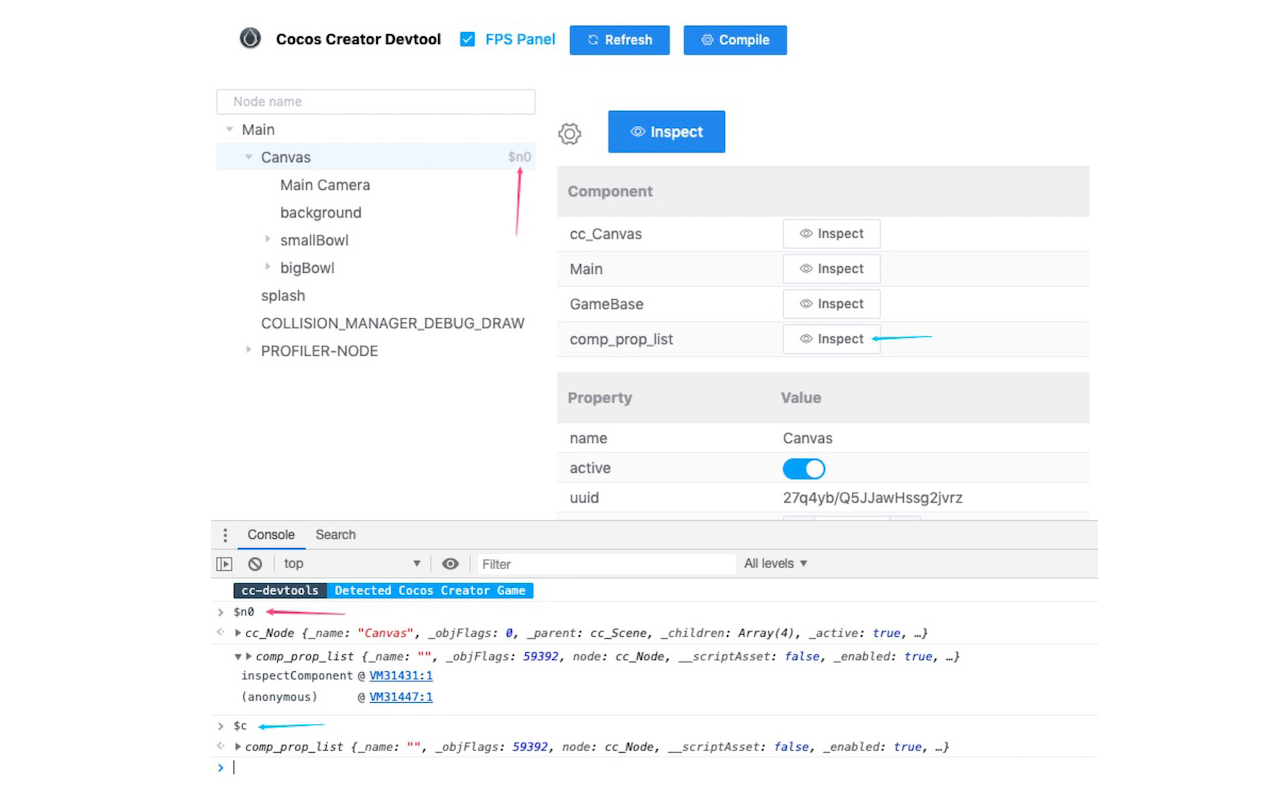
Task: Open settings via the gear icon
Action: point(570,133)
